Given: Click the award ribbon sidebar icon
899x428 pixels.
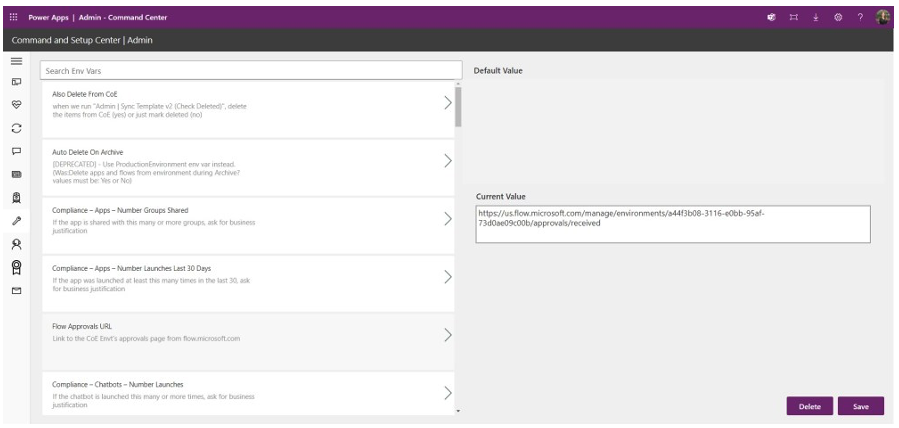Looking at the screenshot, I should coord(15,267).
